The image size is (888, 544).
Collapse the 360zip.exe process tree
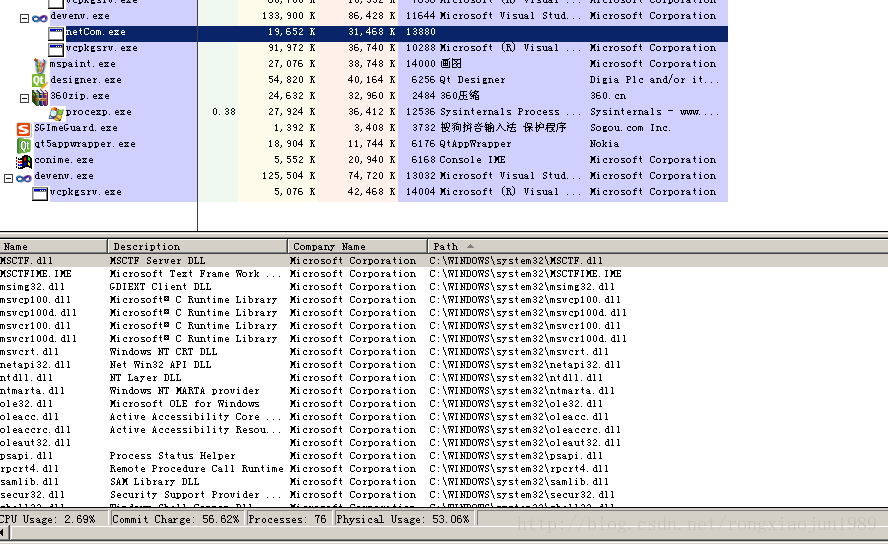(24, 98)
